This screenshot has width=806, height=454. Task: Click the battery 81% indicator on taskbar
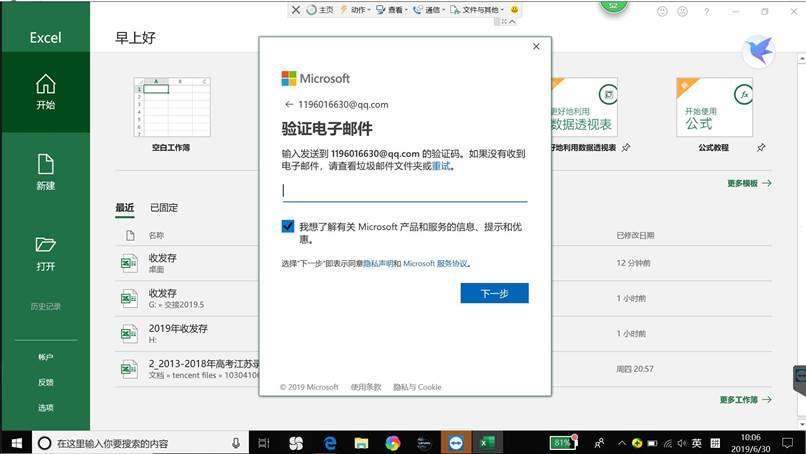(x=563, y=442)
